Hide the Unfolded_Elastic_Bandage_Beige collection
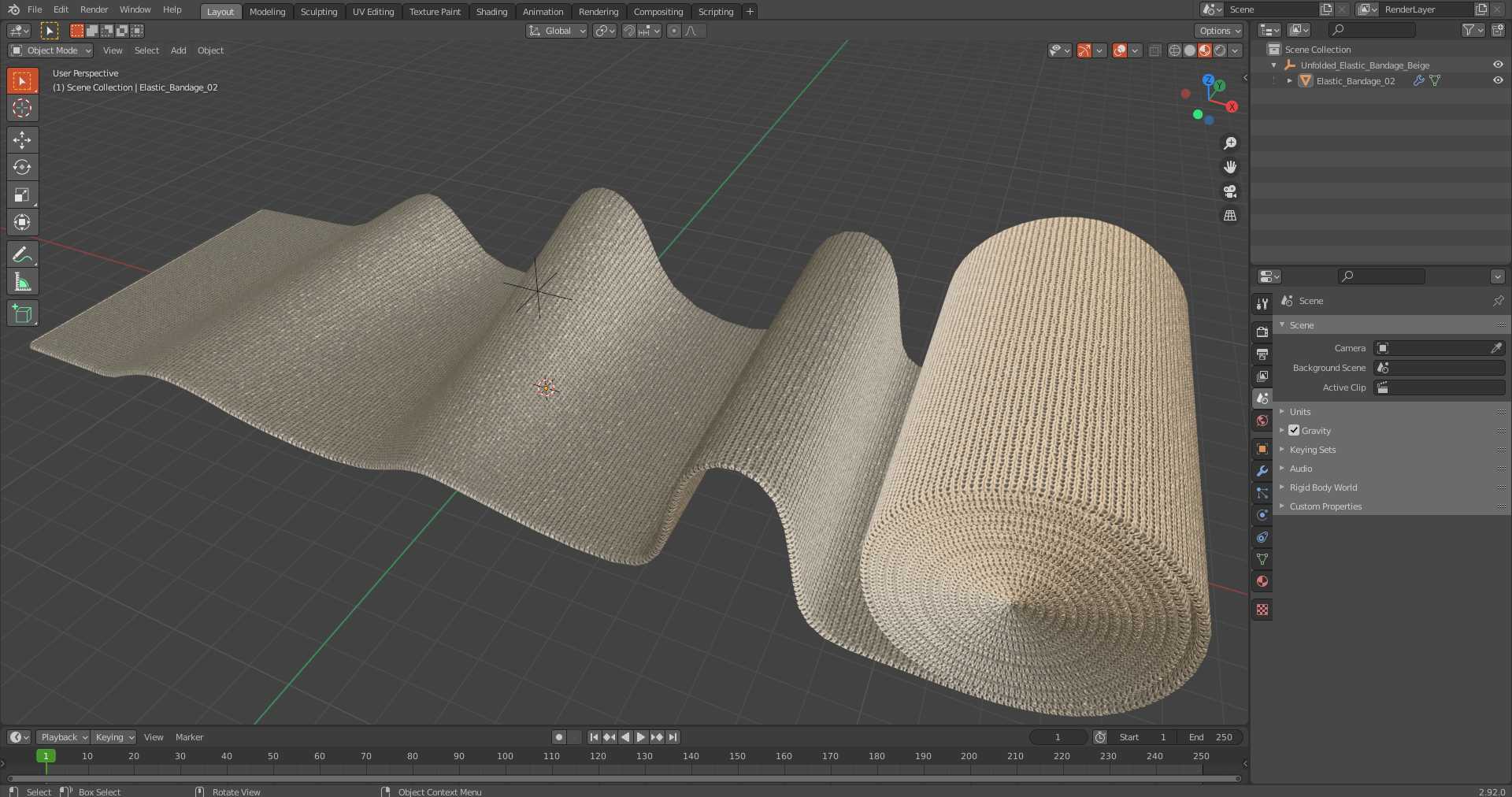The image size is (1512, 797). [1498, 65]
